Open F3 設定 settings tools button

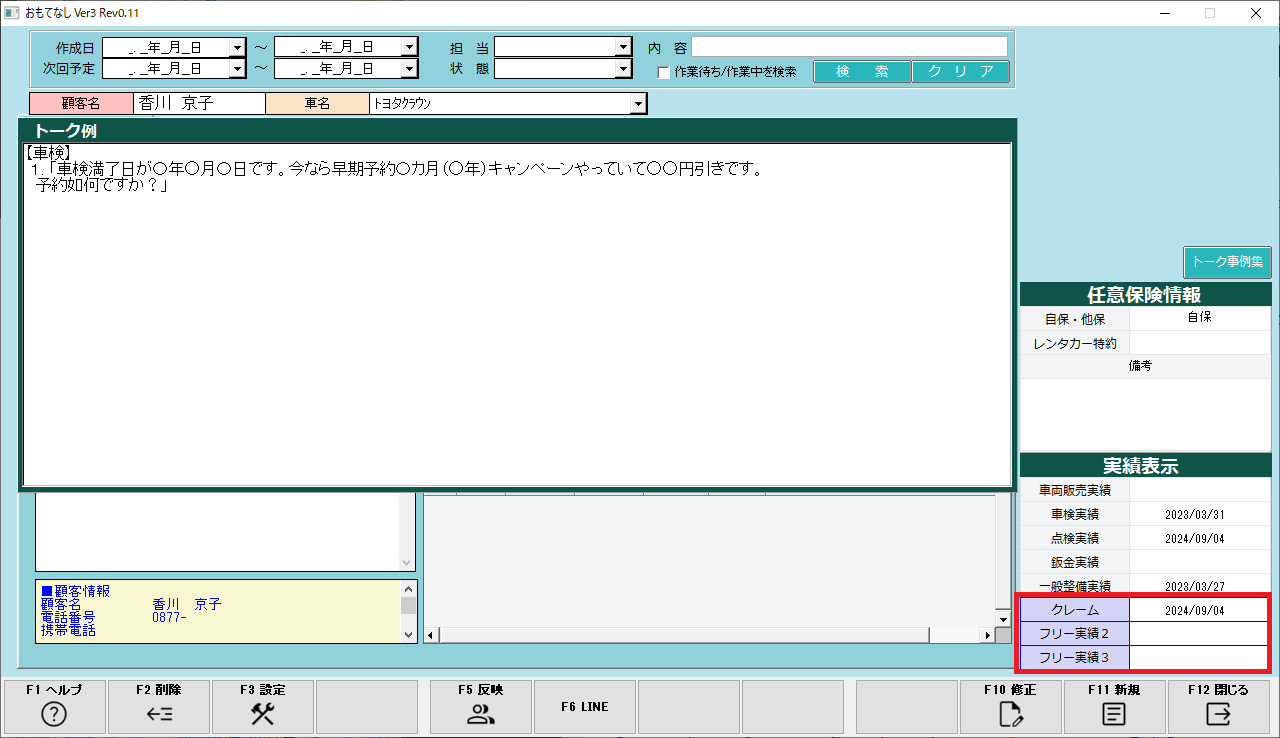pyautogui.click(x=262, y=707)
